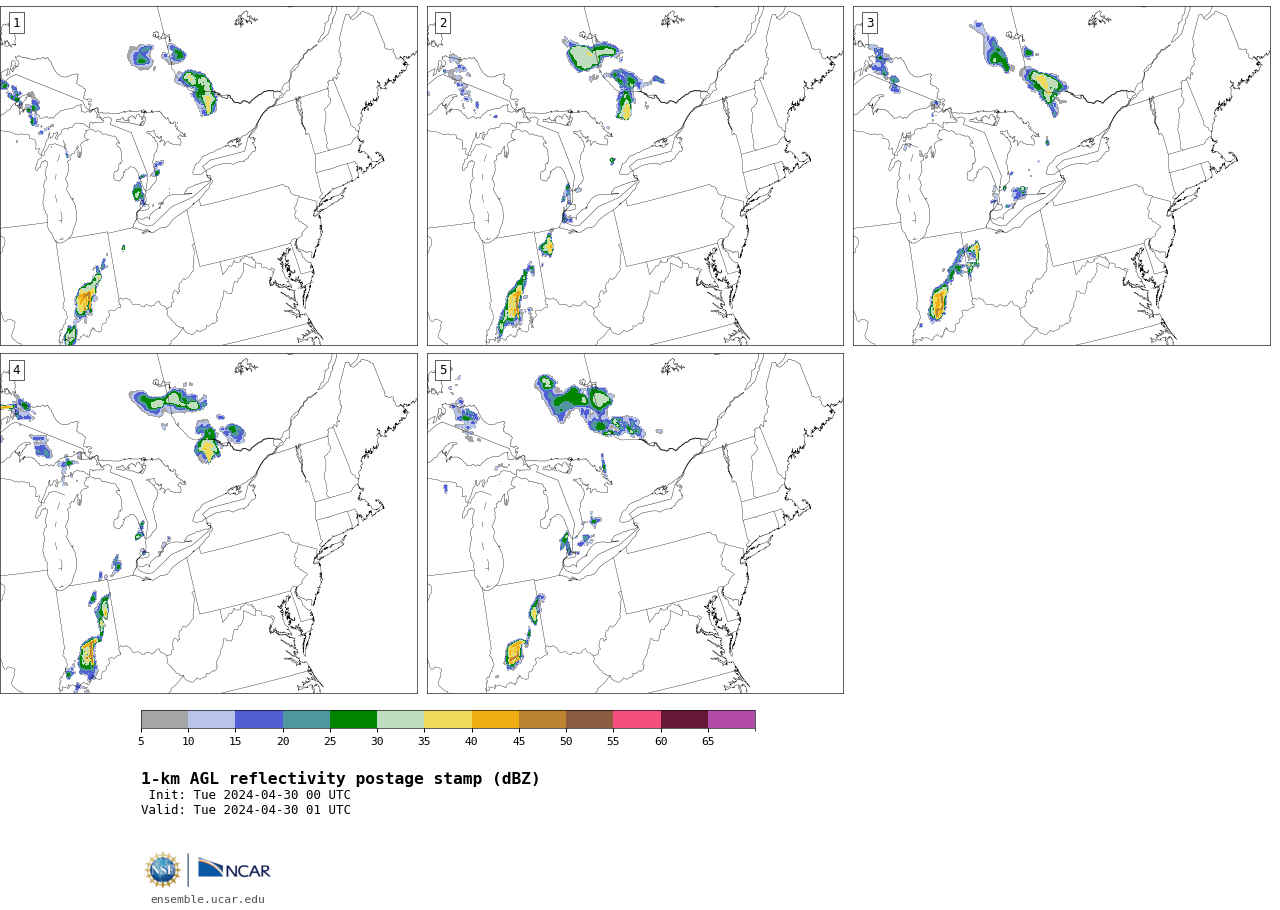The image size is (1280, 910).
Task: Click the Init: Tue 2024-04-30 00 UTC text
Action: (250, 796)
